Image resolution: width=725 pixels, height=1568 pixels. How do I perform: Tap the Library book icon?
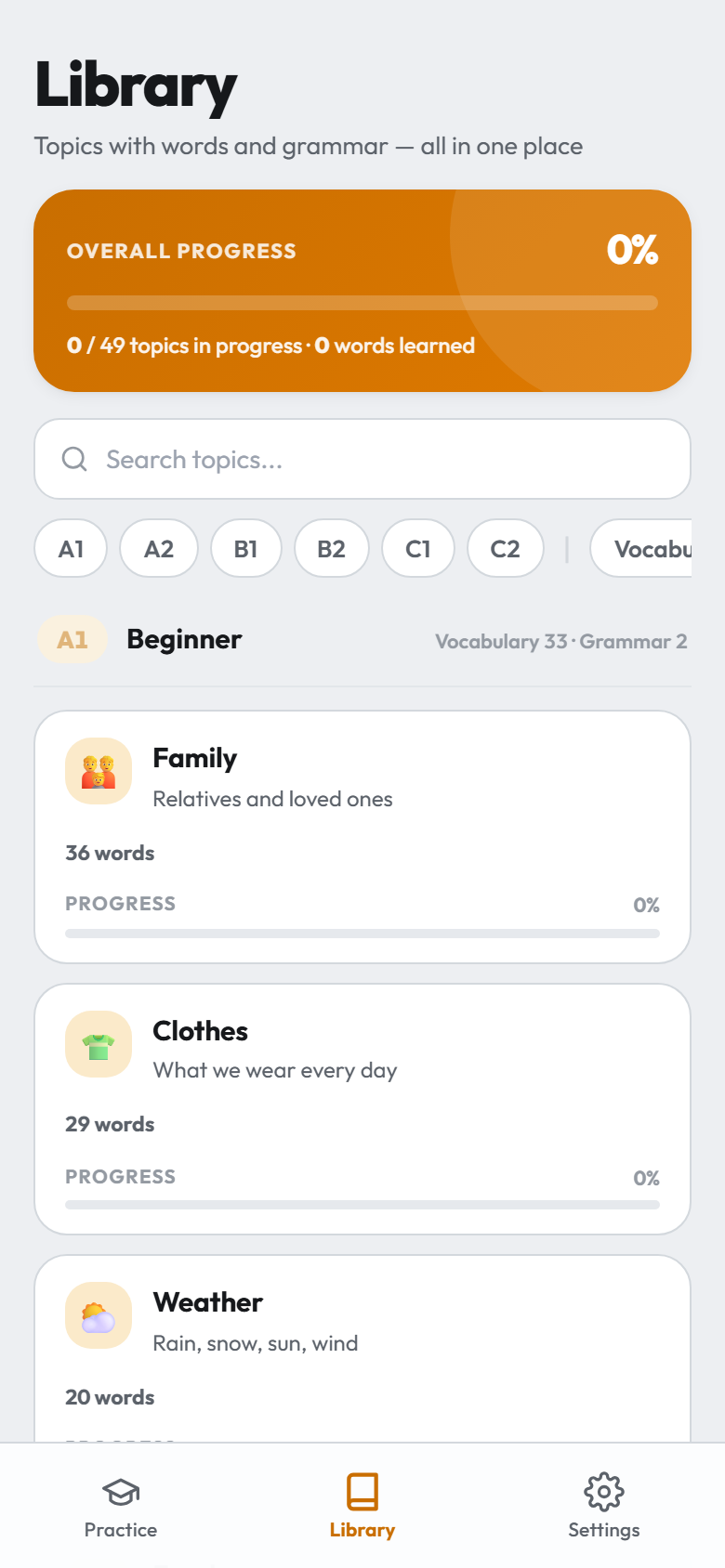(x=362, y=1492)
